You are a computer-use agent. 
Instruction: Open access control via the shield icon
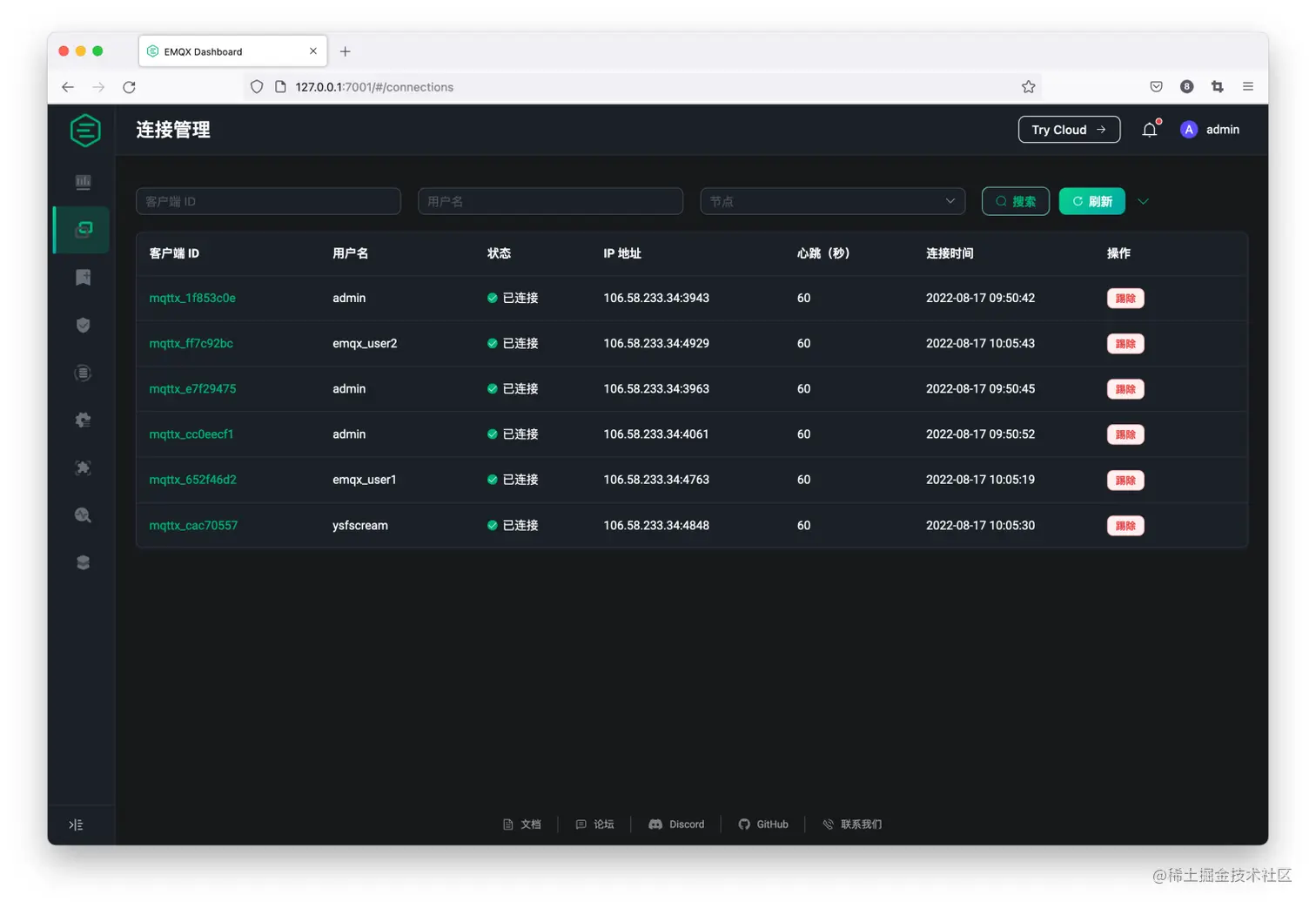(x=83, y=325)
